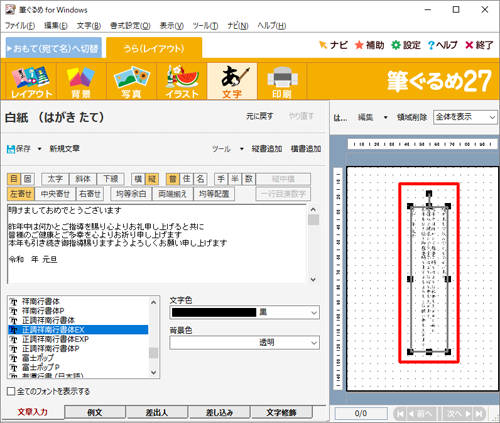Click font icon beside 富士ポップ

[13, 358]
